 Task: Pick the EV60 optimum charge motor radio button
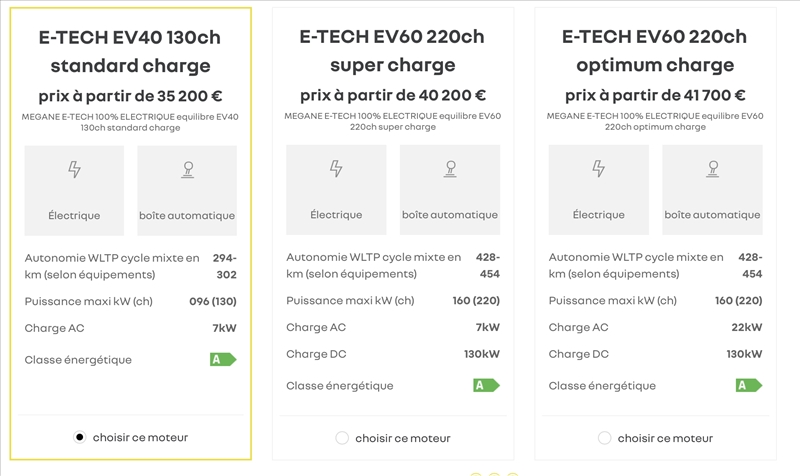click(x=604, y=438)
